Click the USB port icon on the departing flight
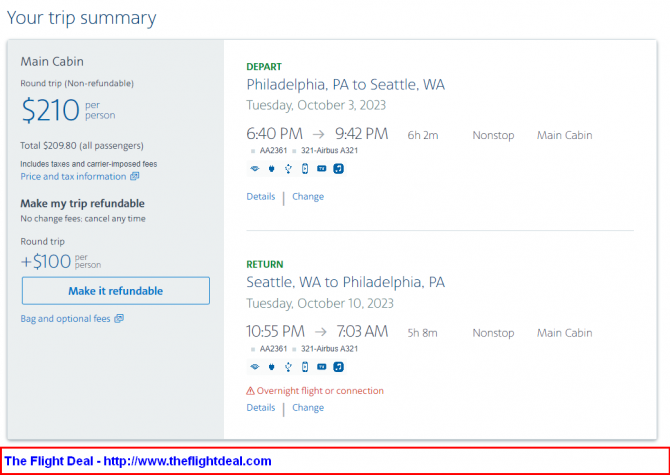The image size is (670, 475). [x=288, y=169]
